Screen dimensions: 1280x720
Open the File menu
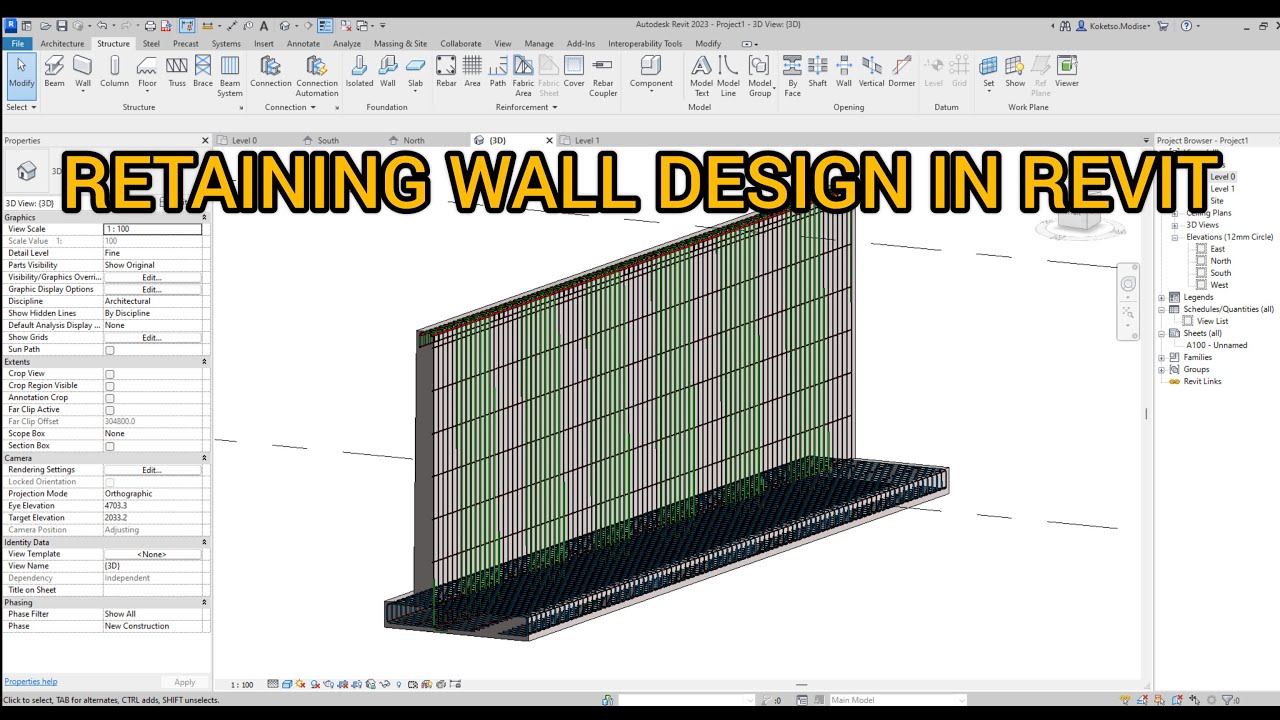[17, 44]
